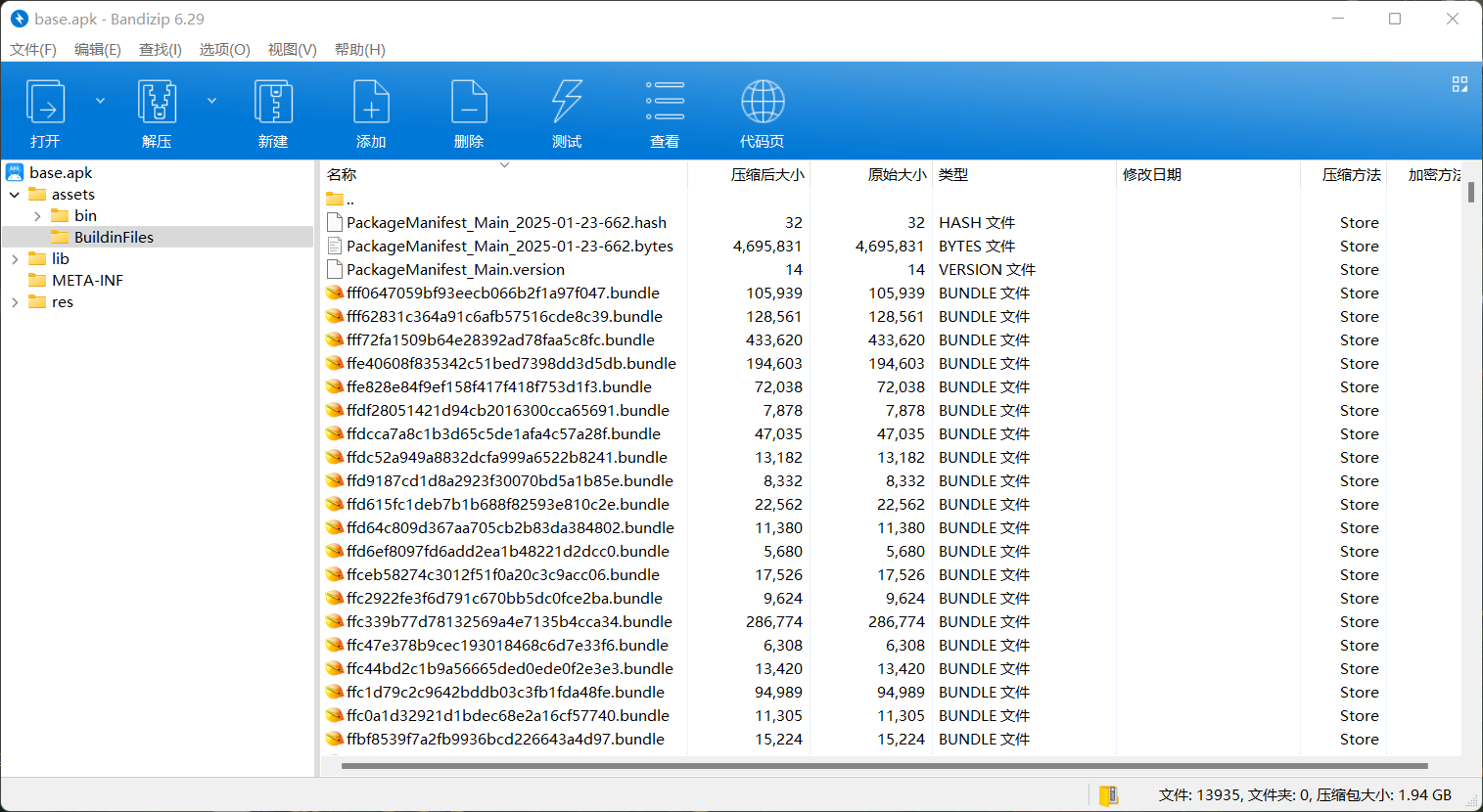The width and height of the screenshot is (1483, 812).
Task: Select ffdf28051421d94cb2016300cca65691.bundle file name
Action: [508, 410]
